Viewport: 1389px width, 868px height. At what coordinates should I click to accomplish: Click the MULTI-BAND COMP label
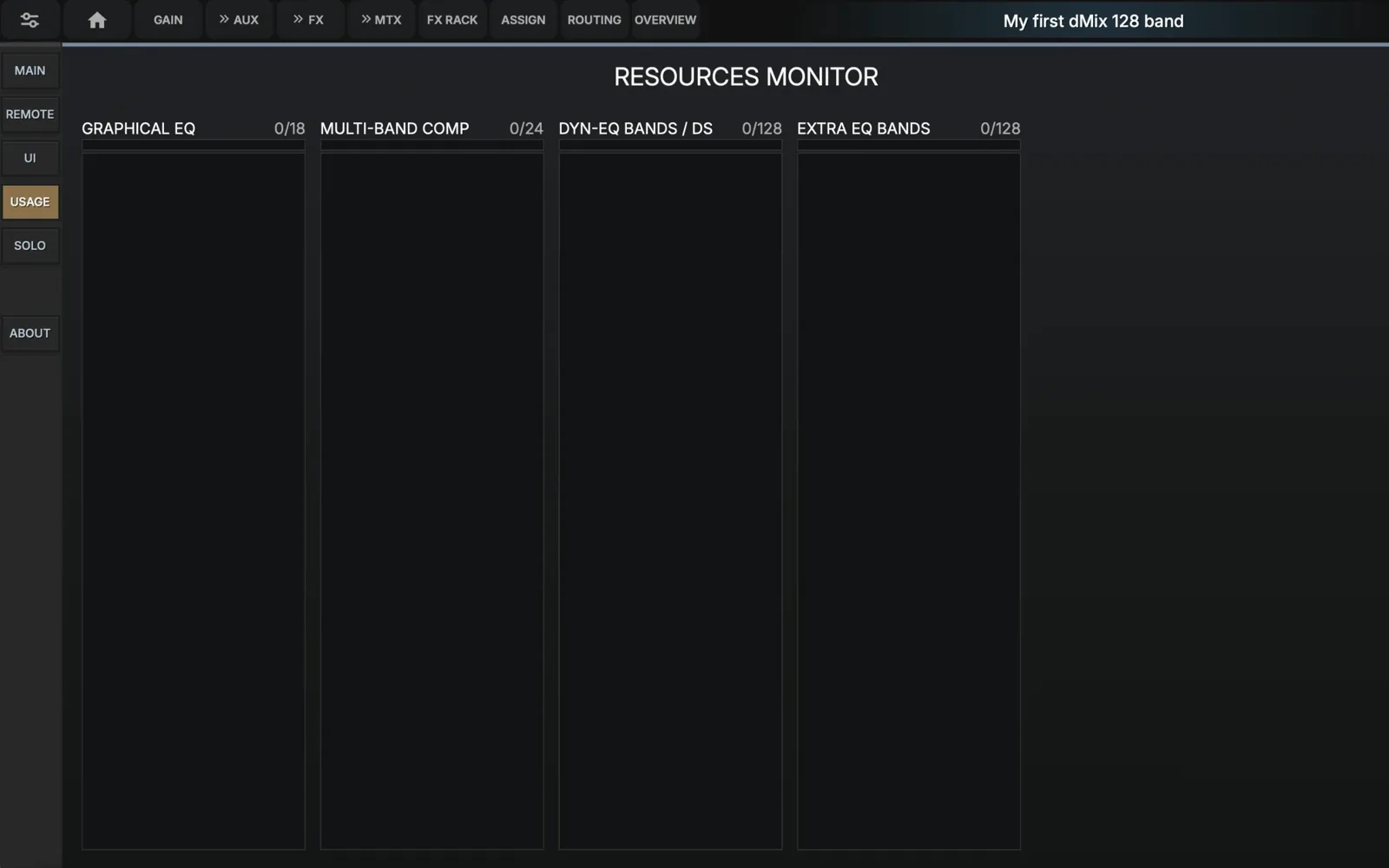tap(395, 128)
